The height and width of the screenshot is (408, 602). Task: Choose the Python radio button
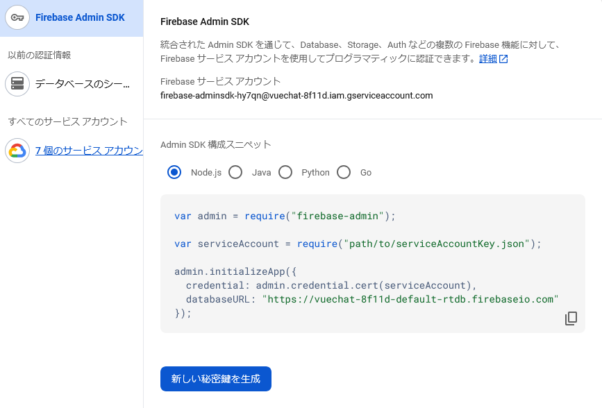286,172
